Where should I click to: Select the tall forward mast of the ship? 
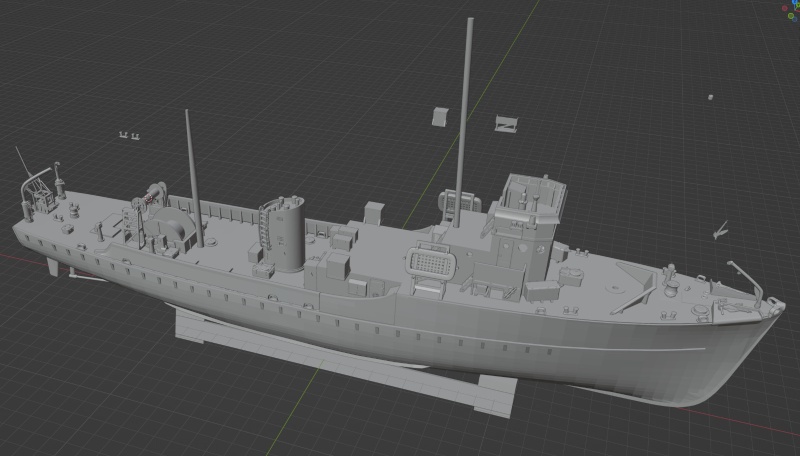coord(463,122)
